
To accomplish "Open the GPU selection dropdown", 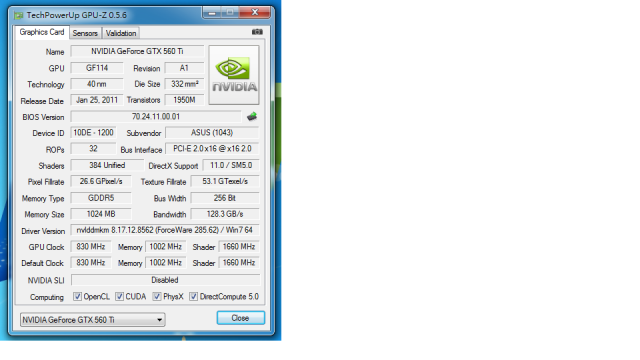I will tap(93, 320).
